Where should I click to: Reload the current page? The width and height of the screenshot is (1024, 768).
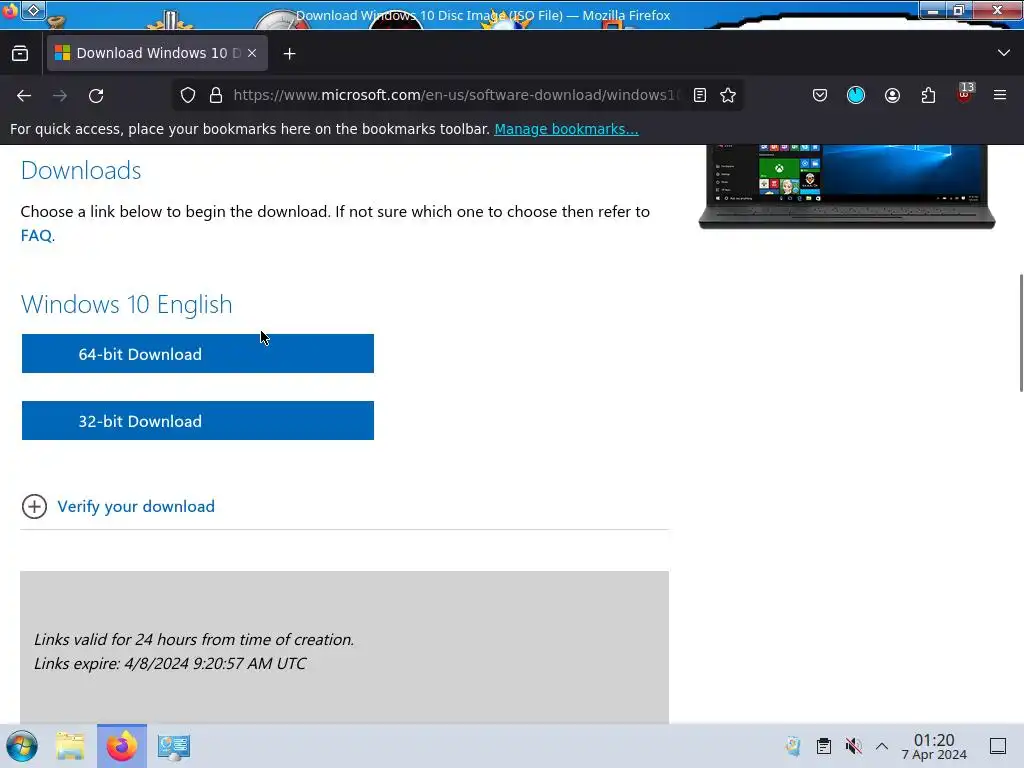tap(96, 95)
